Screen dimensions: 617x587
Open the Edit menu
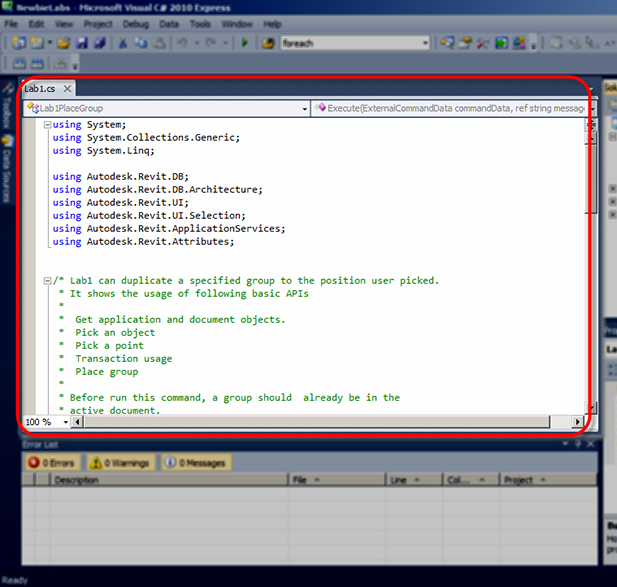pyautogui.click(x=36, y=24)
